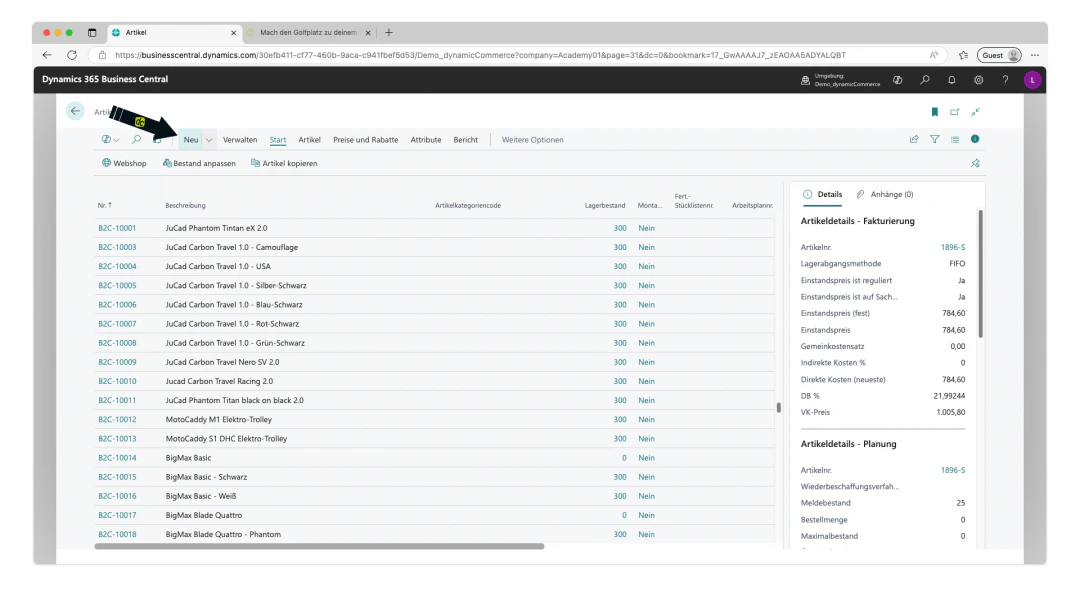
Task: Toggle the FactBox info pane icon
Action: tap(975, 139)
